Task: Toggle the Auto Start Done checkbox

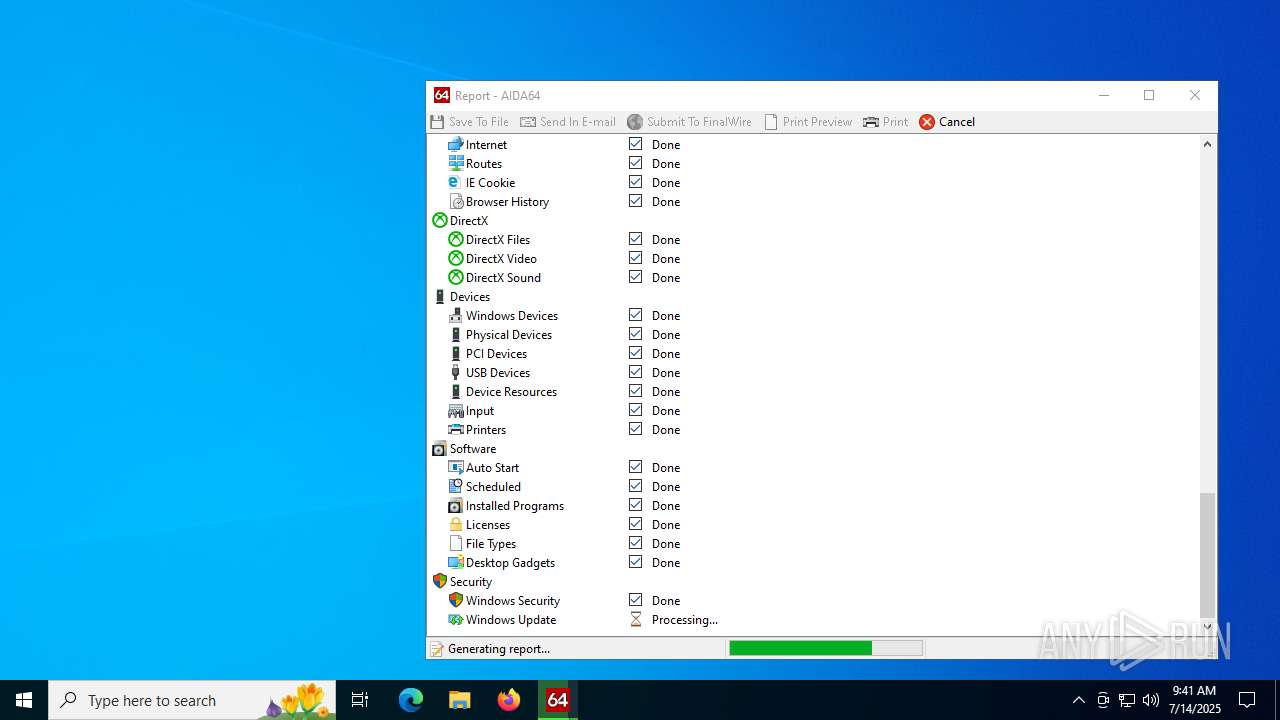Action: (635, 467)
